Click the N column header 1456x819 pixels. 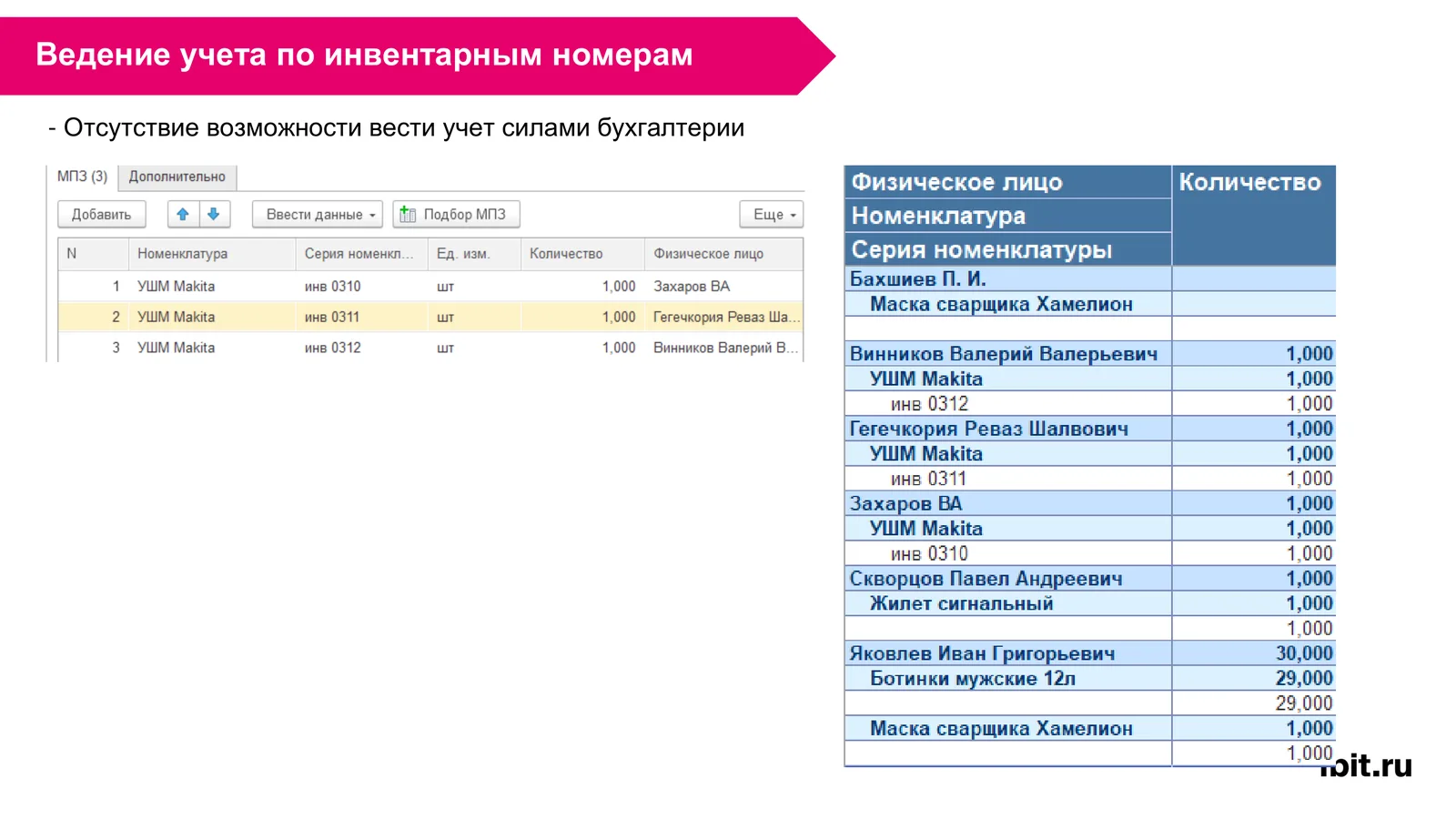click(x=94, y=254)
